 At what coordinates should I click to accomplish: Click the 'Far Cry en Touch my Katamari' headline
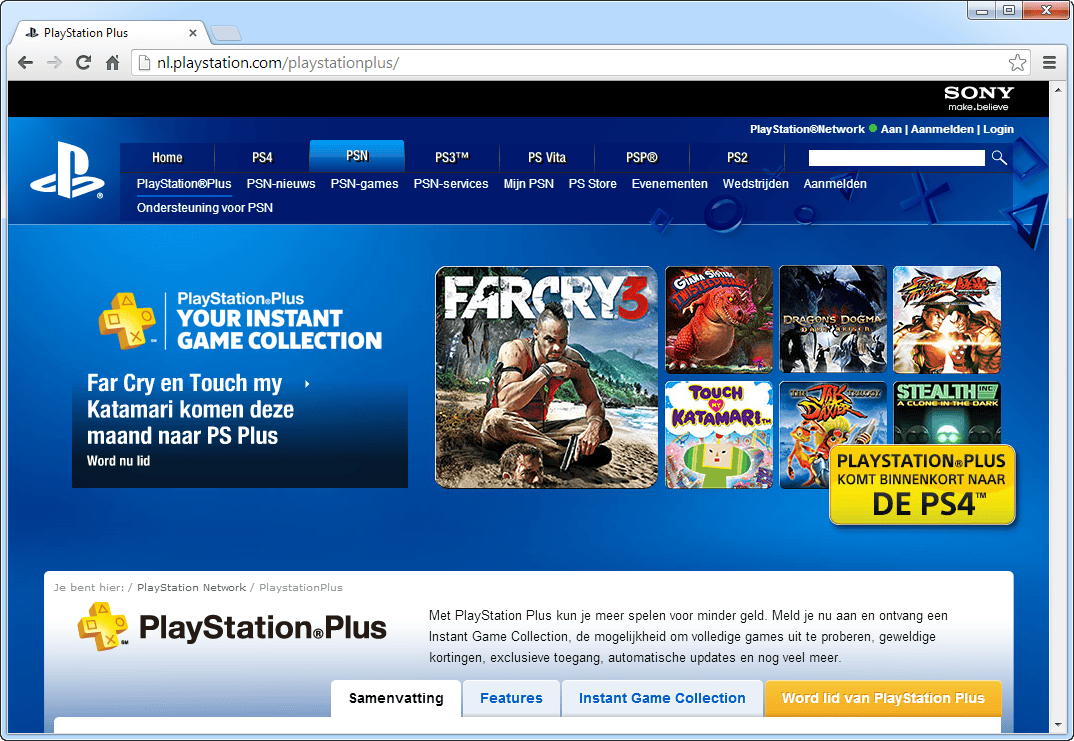[190, 410]
